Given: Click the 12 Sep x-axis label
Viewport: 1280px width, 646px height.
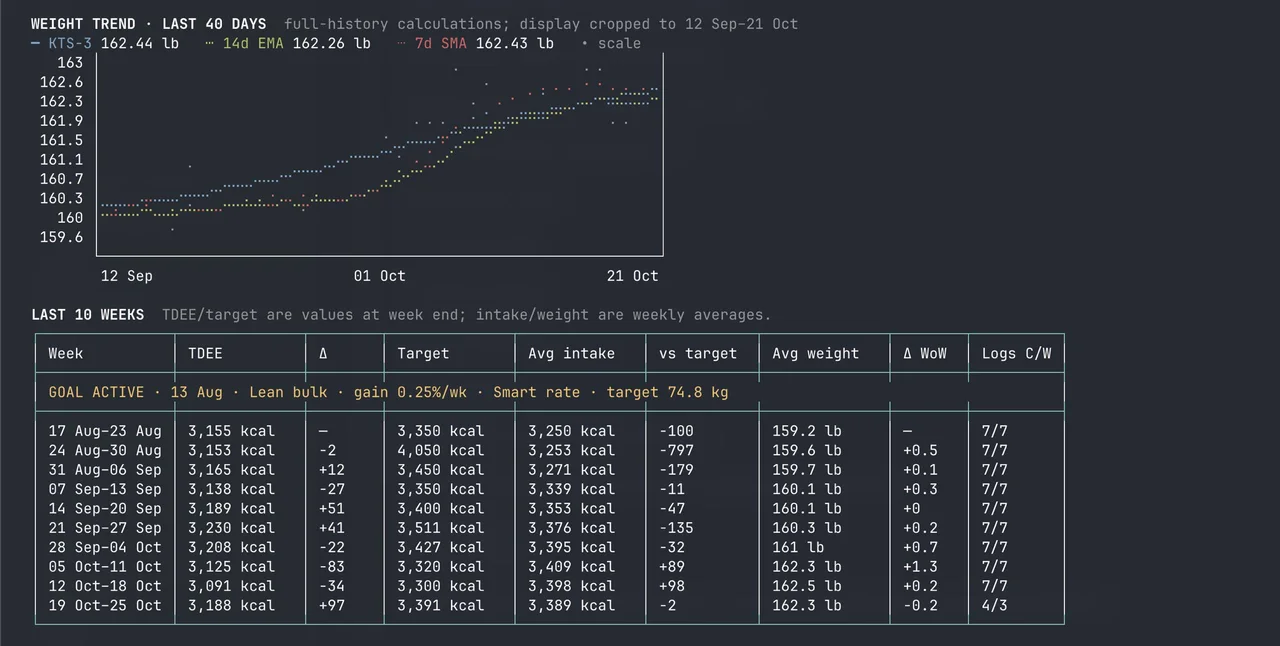Looking at the screenshot, I should (127, 276).
